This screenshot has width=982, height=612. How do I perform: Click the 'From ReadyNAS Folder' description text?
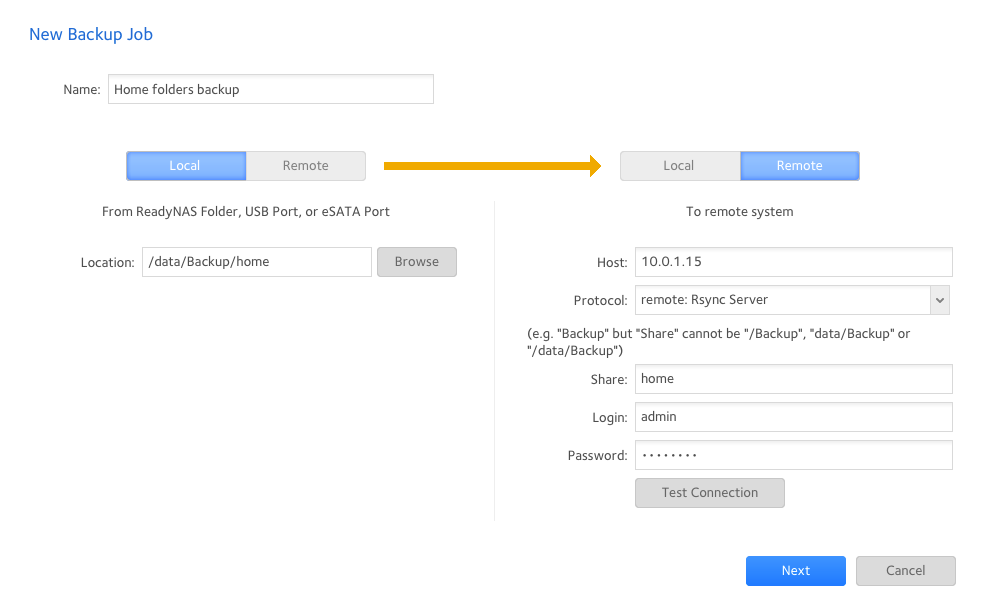click(246, 212)
